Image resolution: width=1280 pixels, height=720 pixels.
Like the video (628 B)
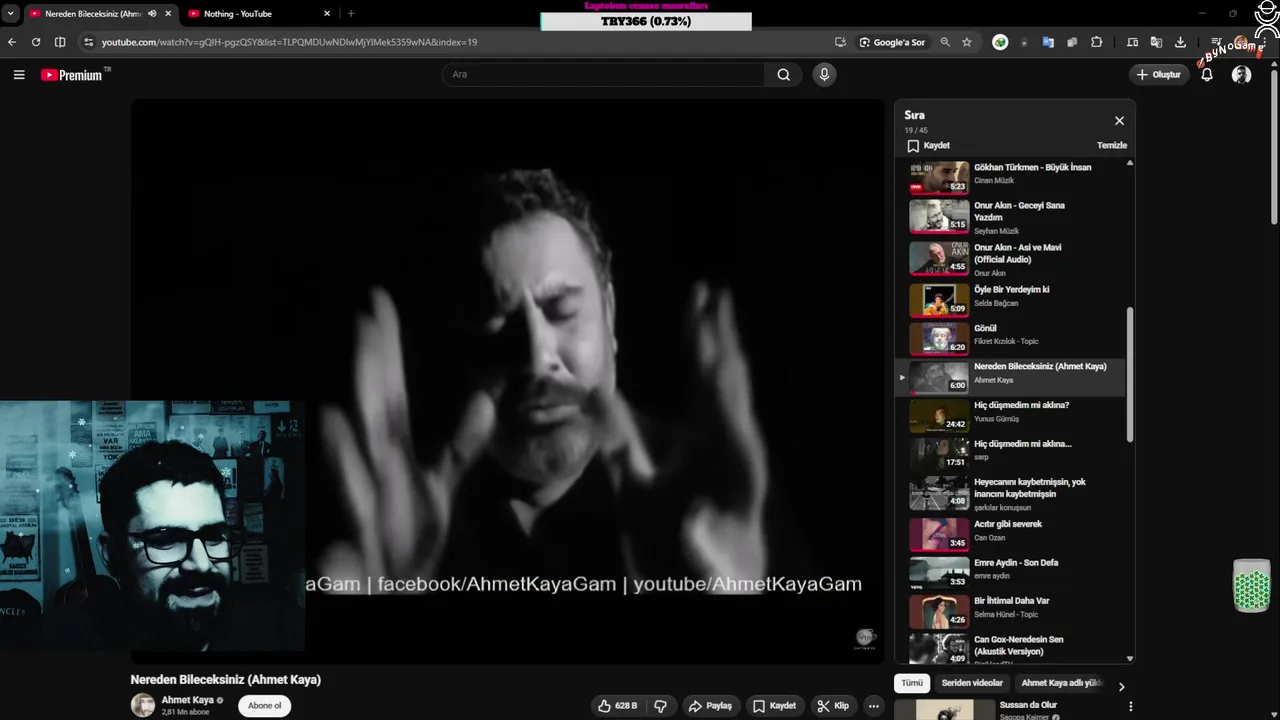[x=617, y=706]
